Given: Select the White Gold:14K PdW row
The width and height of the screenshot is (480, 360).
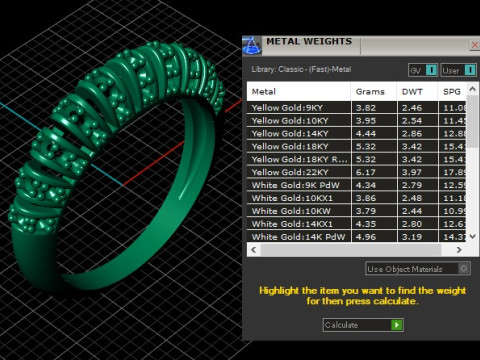Looking at the screenshot, I should tap(356, 237).
